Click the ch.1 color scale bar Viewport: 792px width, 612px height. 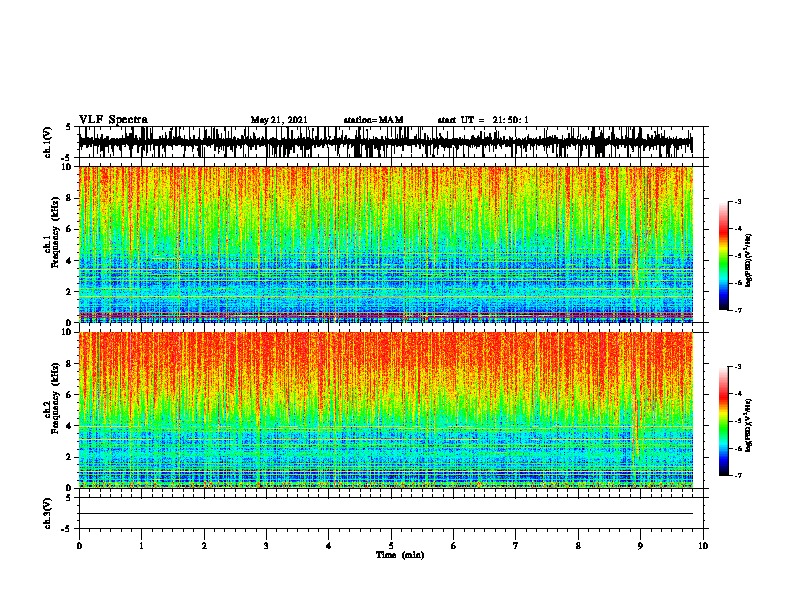pos(724,256)
